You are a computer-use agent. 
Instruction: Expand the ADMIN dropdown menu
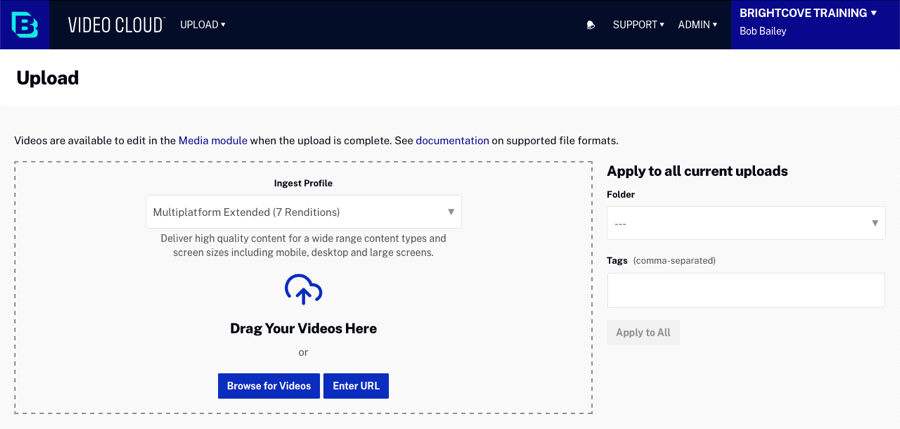coord(697,25)
